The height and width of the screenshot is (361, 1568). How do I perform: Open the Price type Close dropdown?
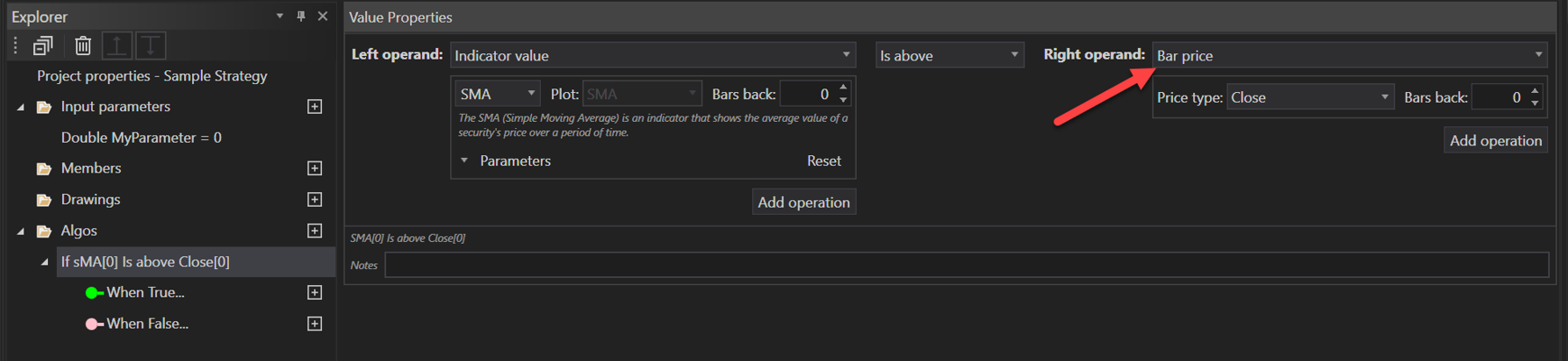point(1310,97)
